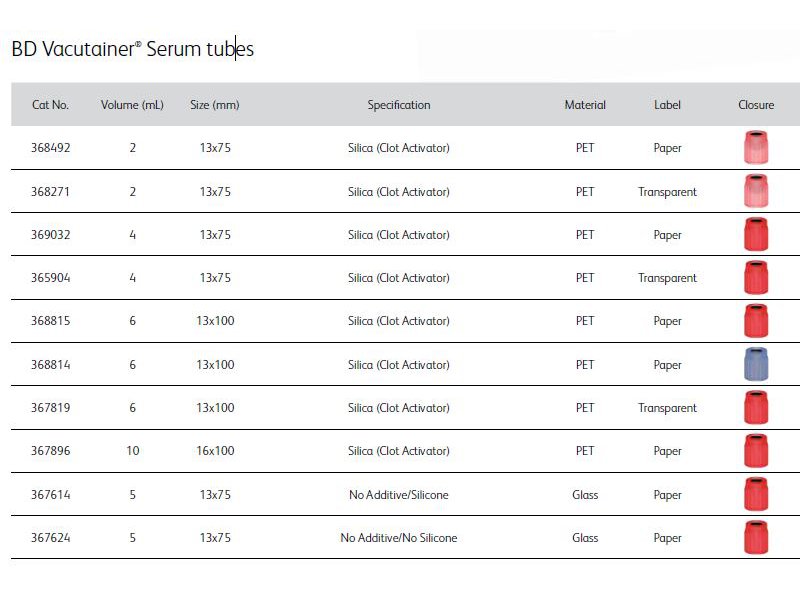800x600 pixels.
Task: Click the red closure cap in row 368815
Action: 756,321
